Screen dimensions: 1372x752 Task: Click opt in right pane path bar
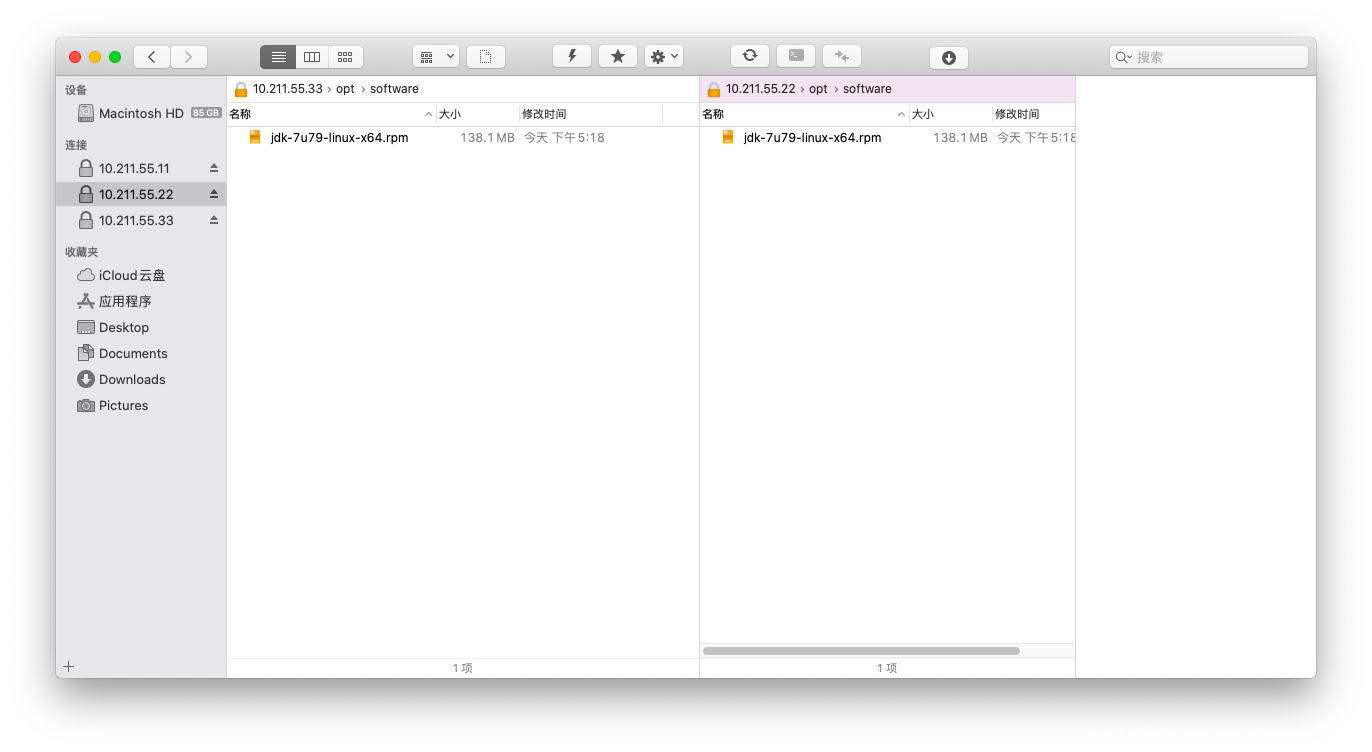click(818, 89)
